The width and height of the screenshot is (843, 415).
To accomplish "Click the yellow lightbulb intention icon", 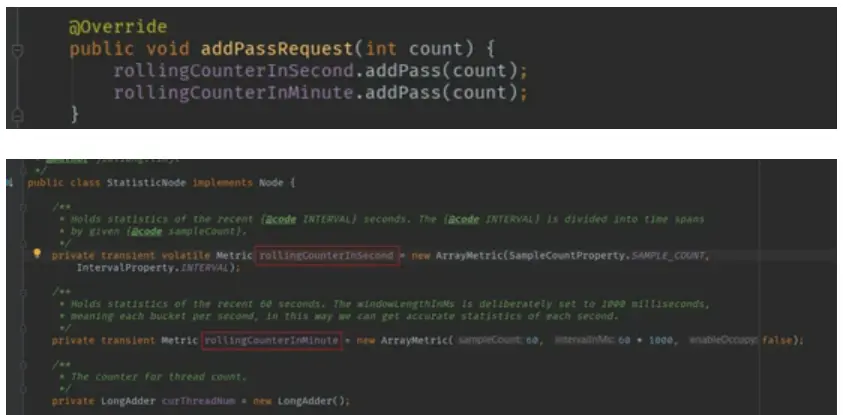I will [x=38, y=255].
